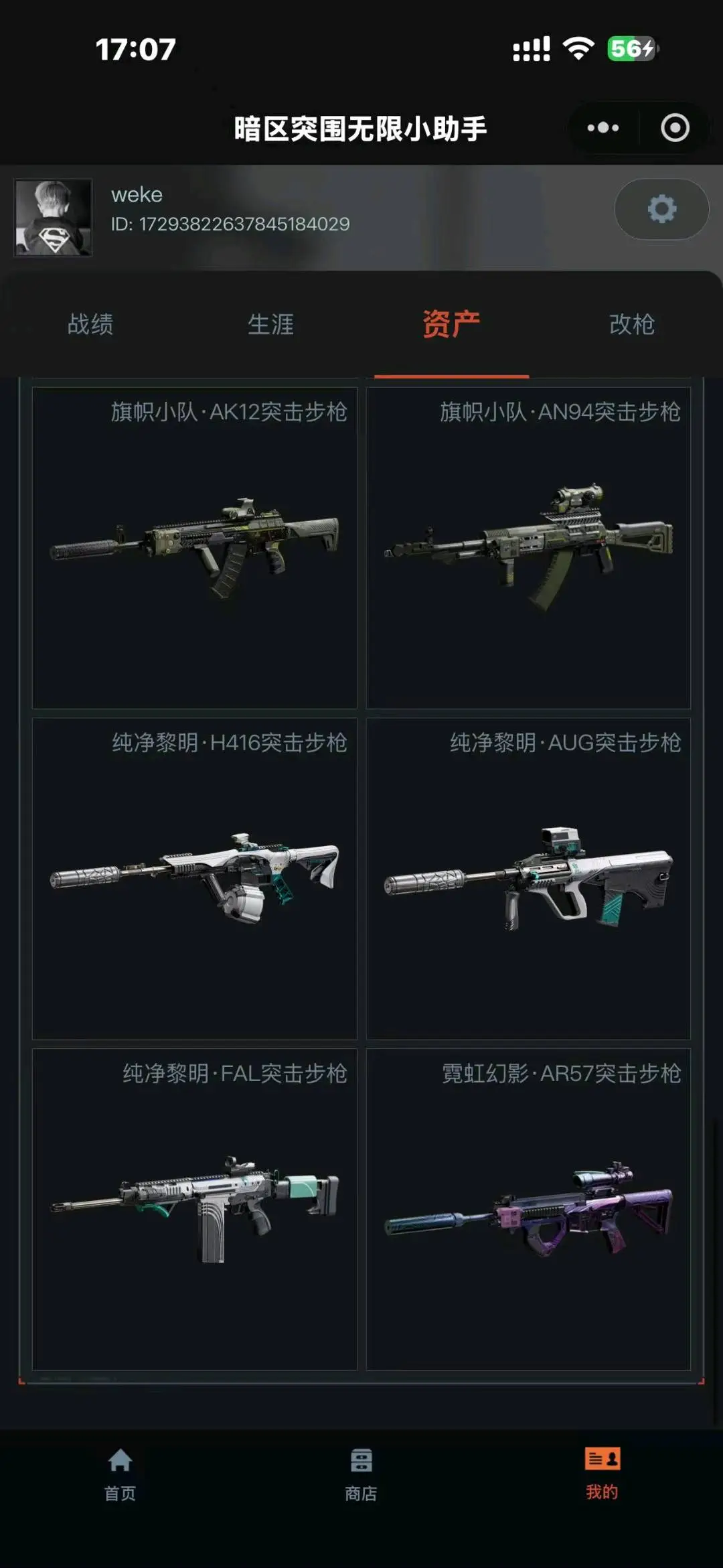Tap the user ID number text

click(230, 224)
